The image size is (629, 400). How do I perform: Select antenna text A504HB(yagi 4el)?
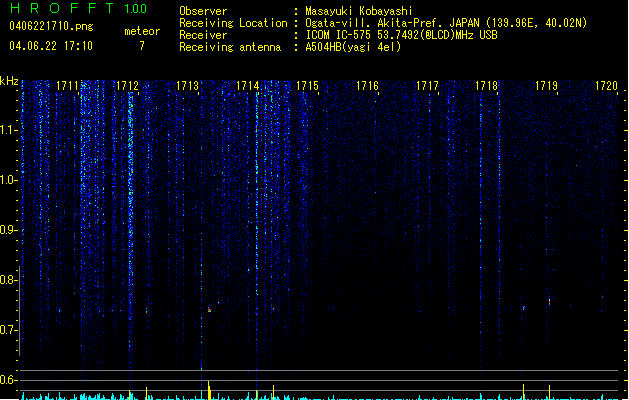(353, 47)
